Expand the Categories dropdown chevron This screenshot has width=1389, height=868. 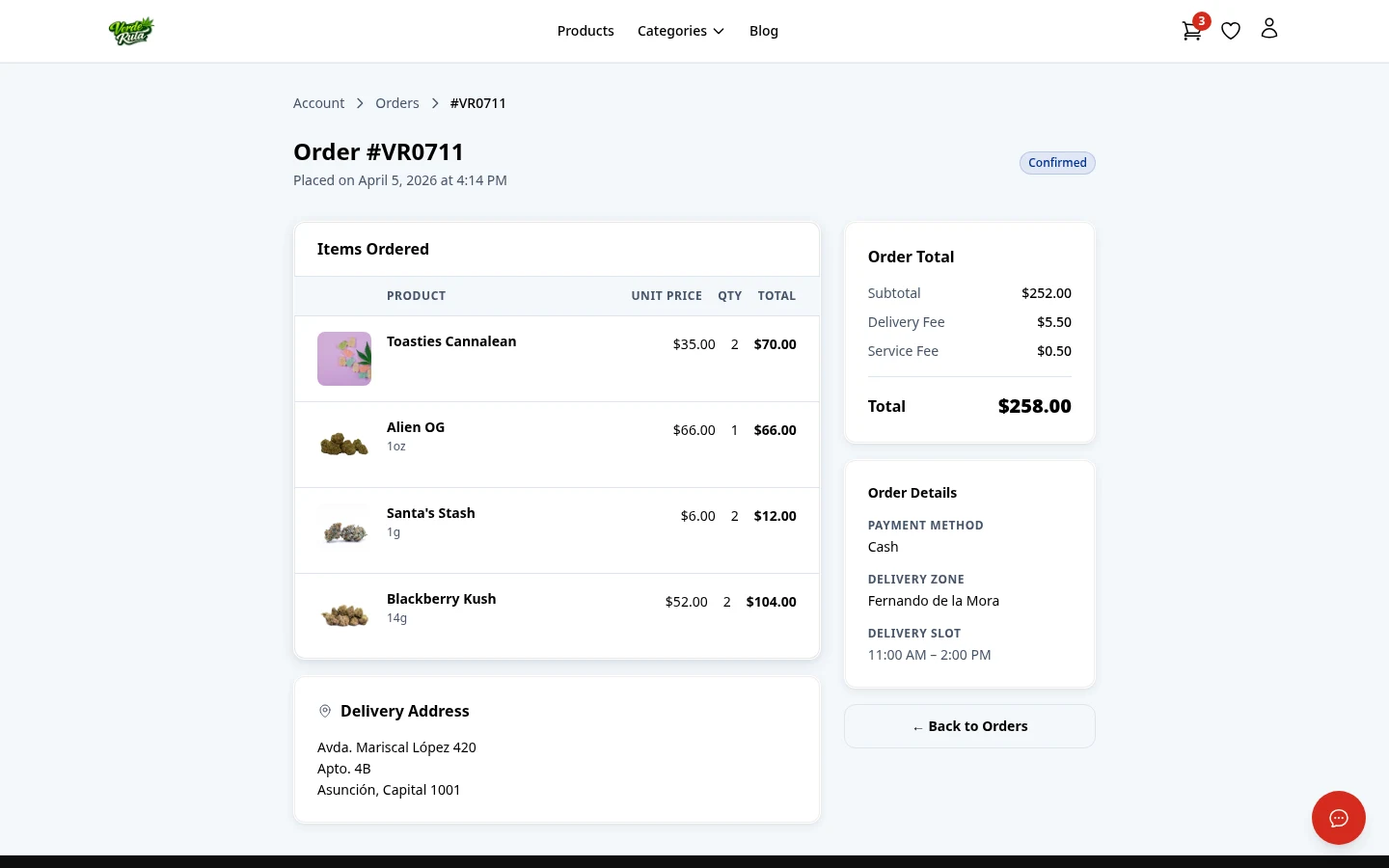718,31
